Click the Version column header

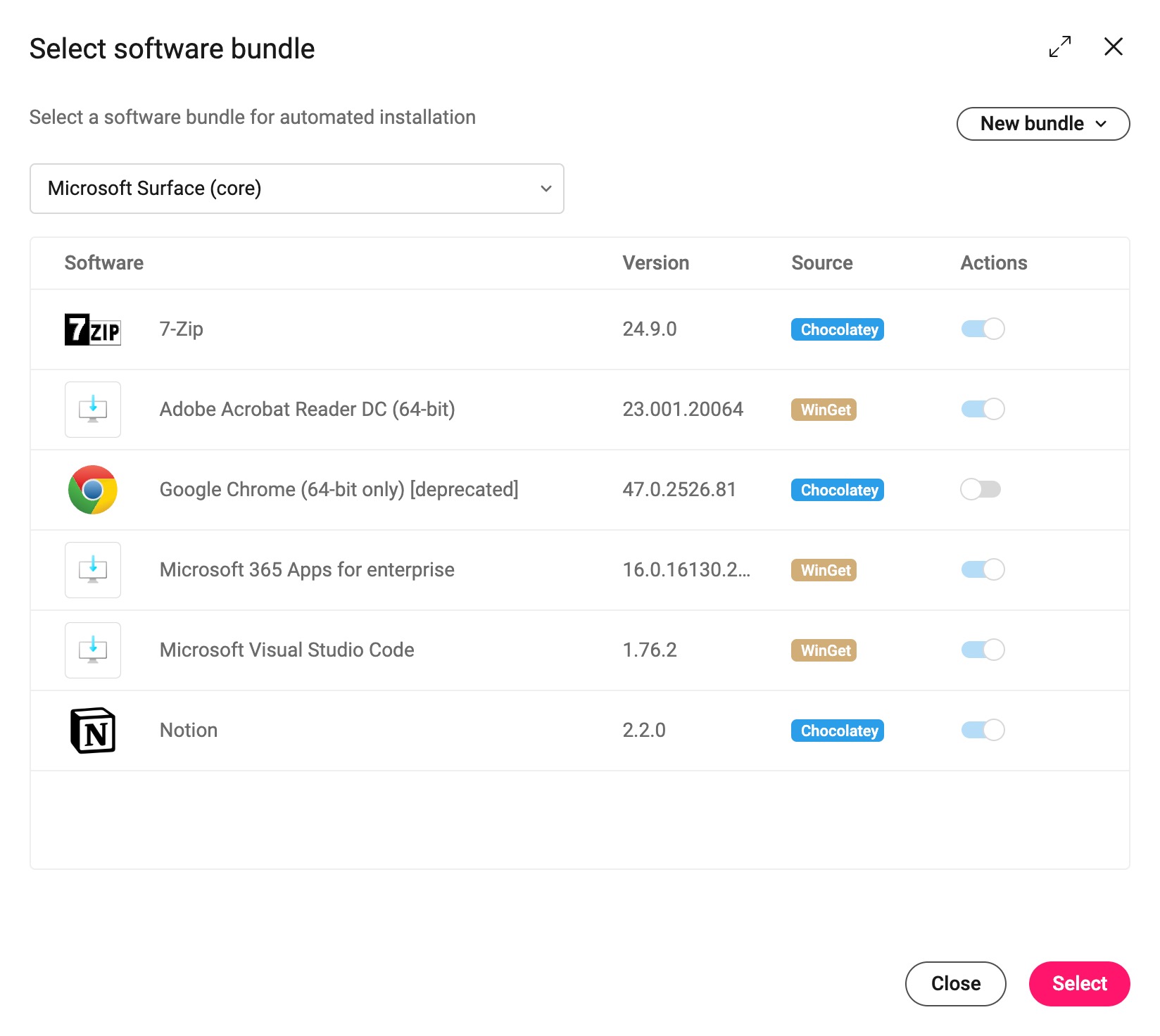656,263
